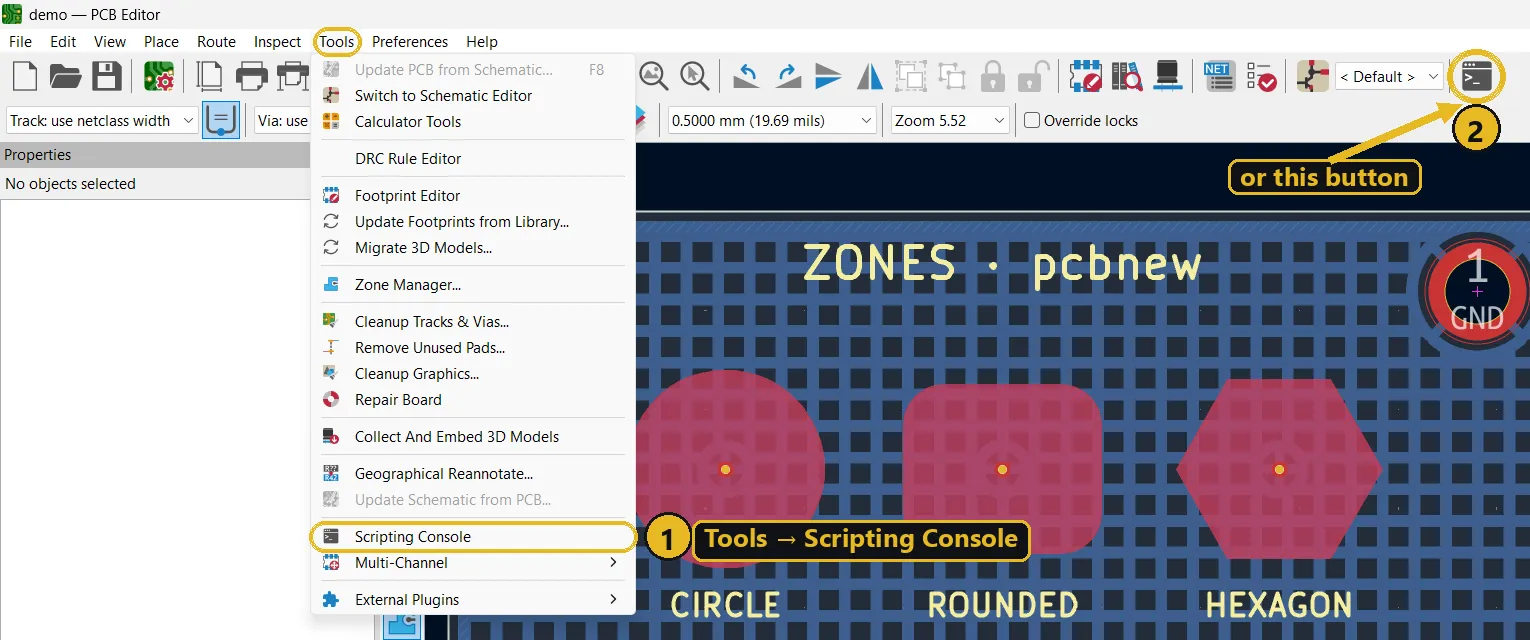Image resolution: width=1530 pixels, height=640 pixels.
Task: Select Cleanup Graphics menu item
Action: pos(473,374)
